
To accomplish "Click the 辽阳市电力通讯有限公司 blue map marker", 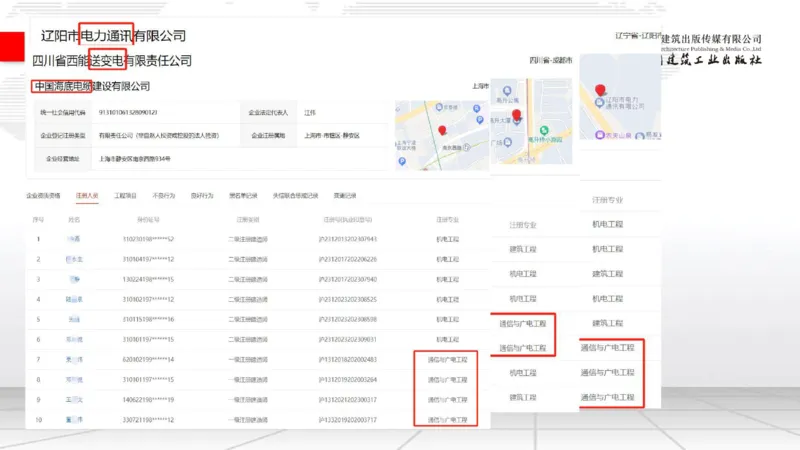I will point(599,103).
